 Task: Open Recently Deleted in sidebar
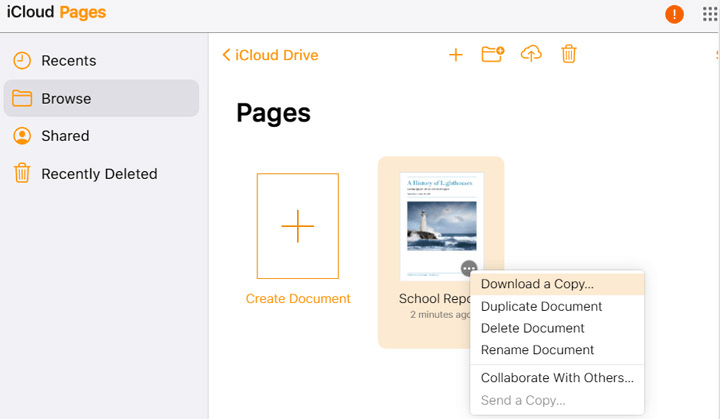[x=99, y=174]
